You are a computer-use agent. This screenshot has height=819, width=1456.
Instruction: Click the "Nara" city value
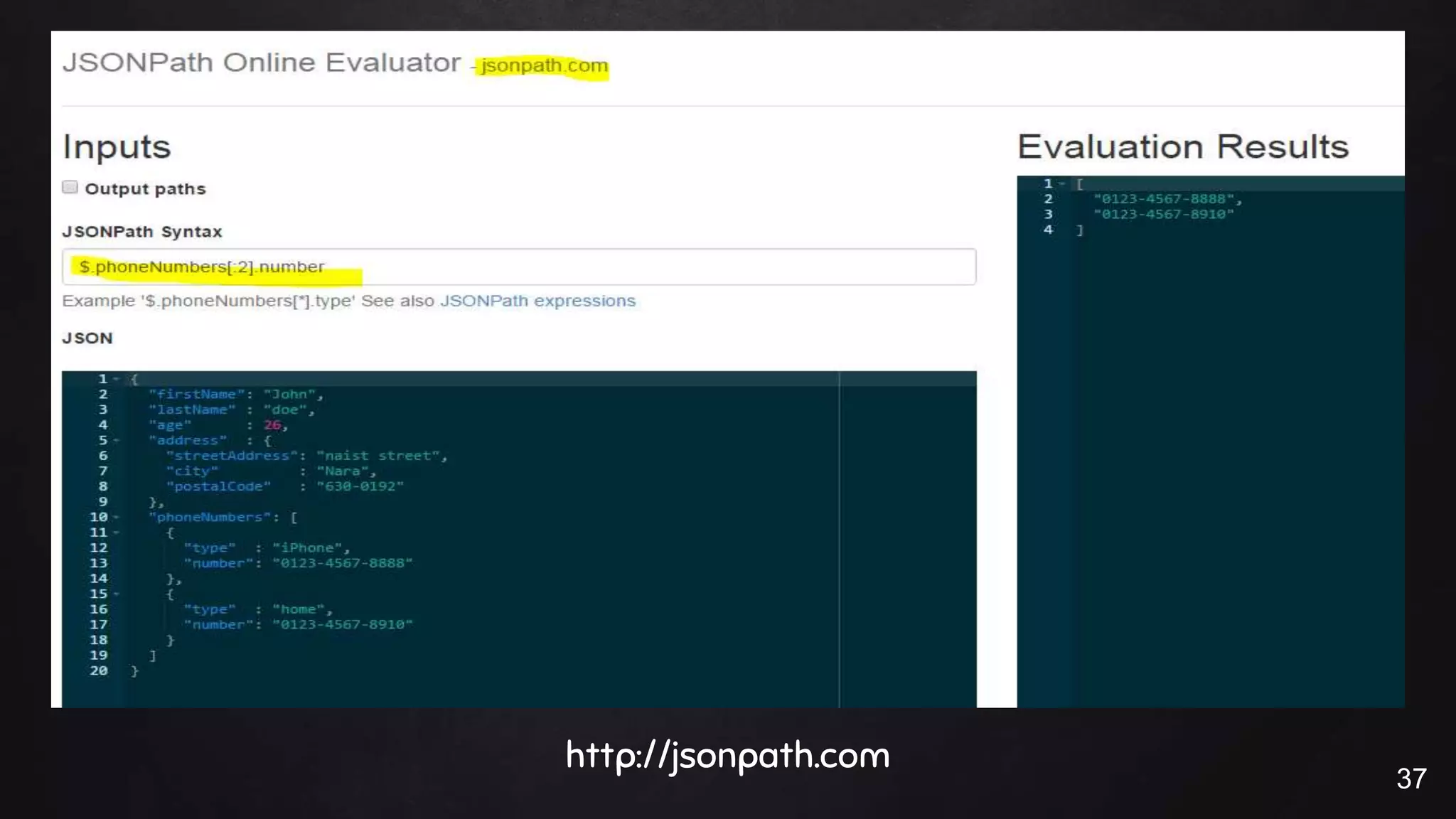click(343, 471)
